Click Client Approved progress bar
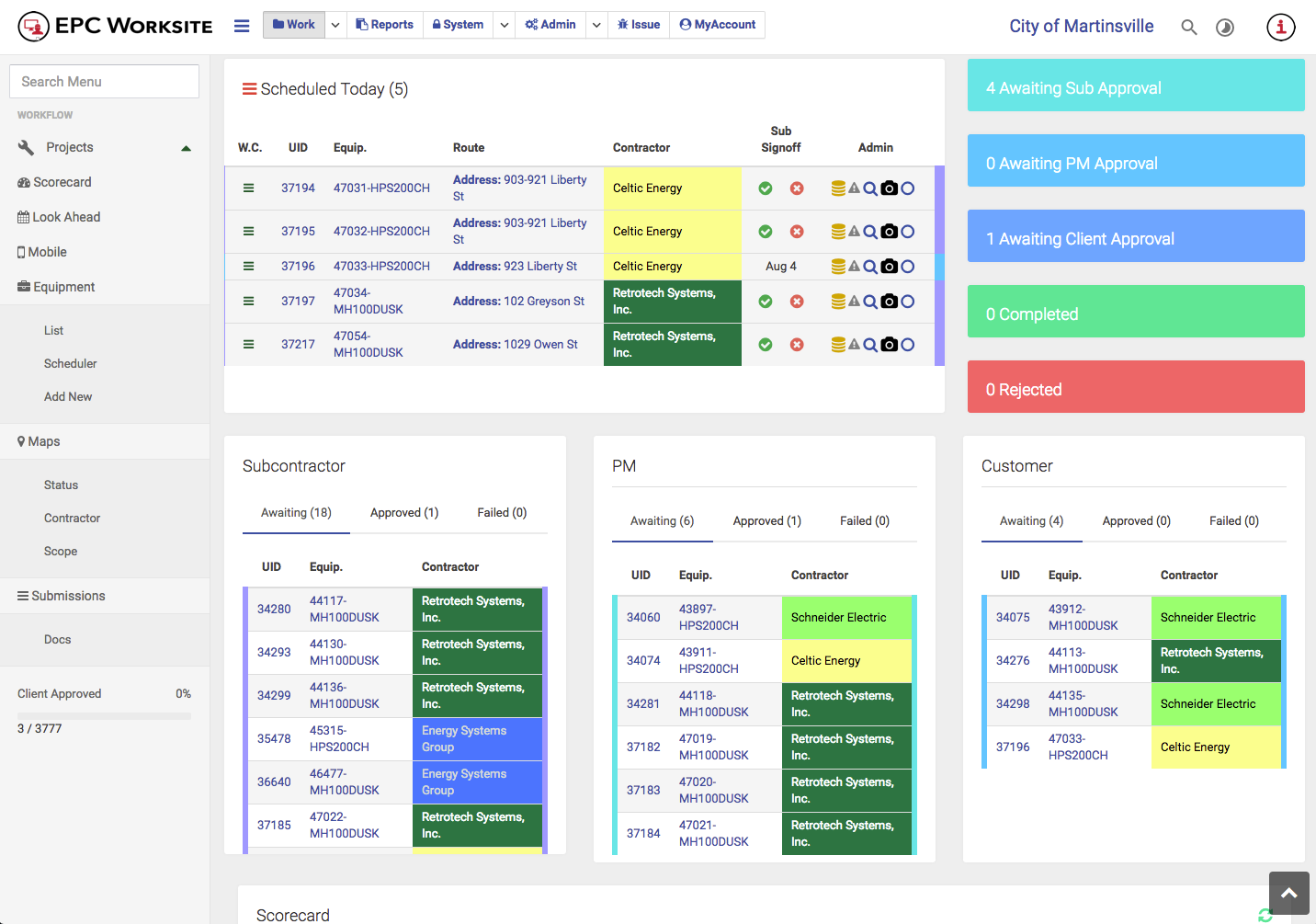The image size is (1316, 924). (x=104, y=715)
